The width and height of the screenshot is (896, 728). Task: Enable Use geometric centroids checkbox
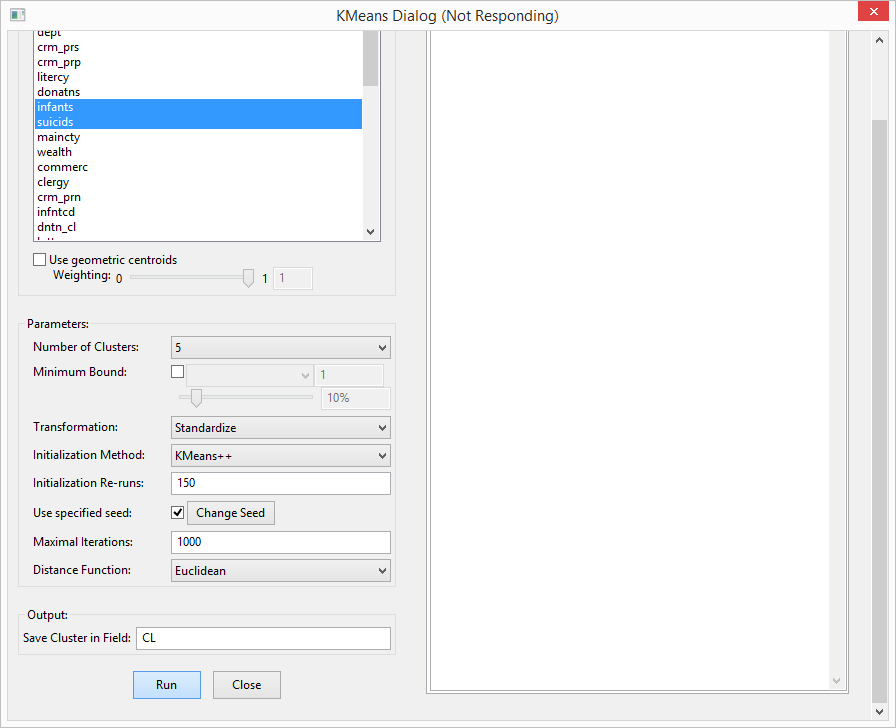click(x=39, y=260)
